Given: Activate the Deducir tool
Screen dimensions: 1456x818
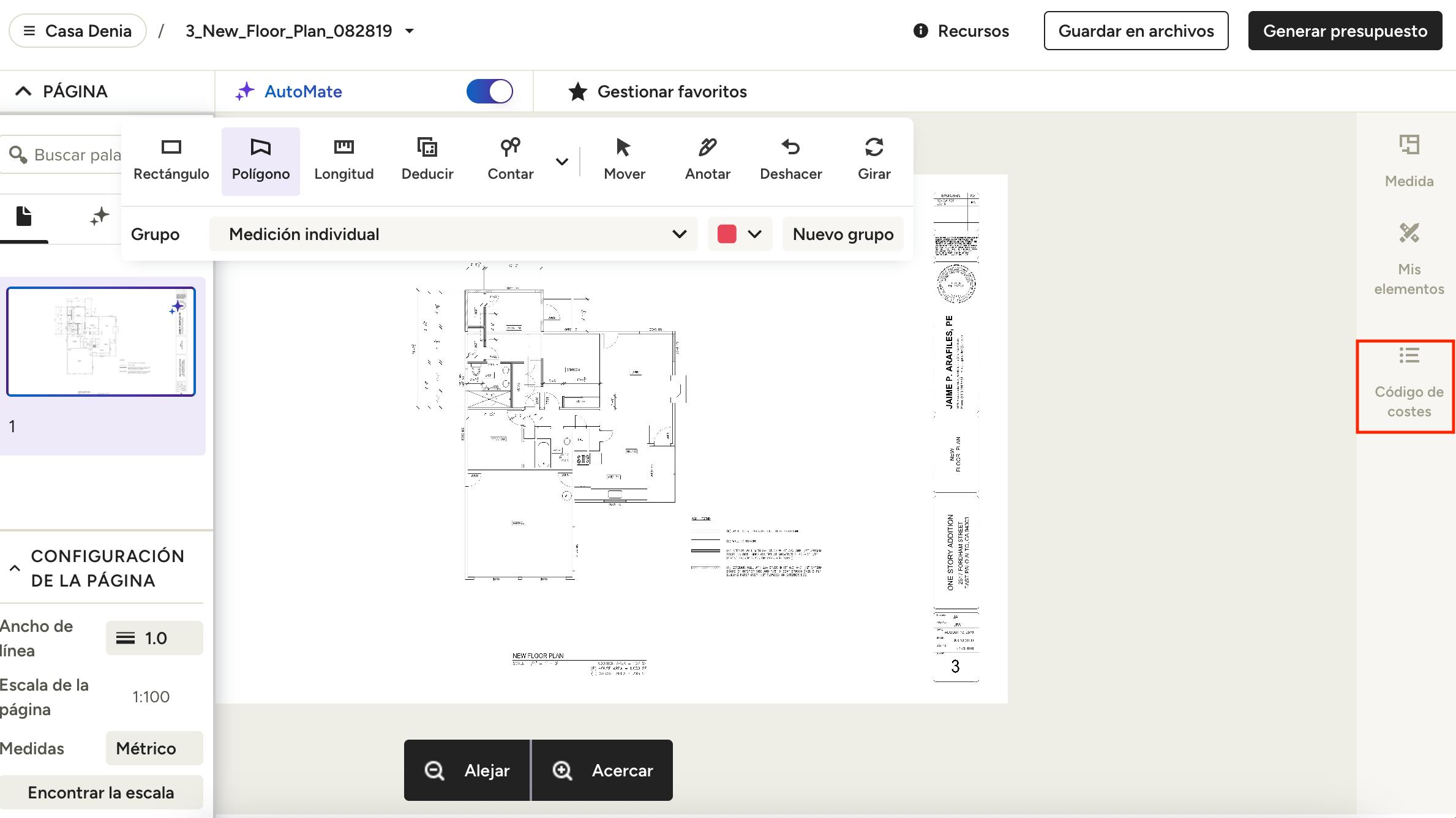Looking at the screenshot, I should (x=427, y=161).
